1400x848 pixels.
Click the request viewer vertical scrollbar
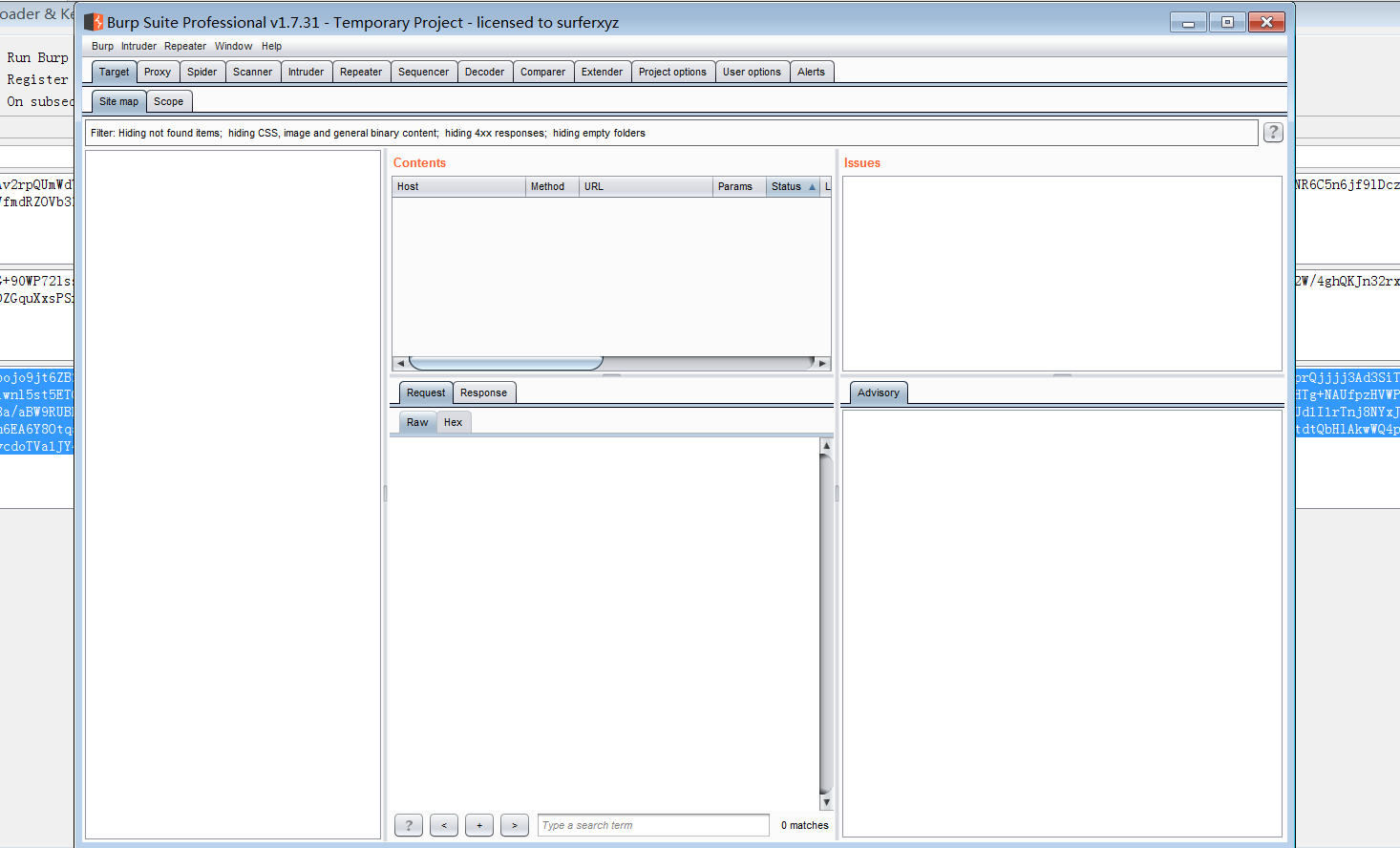pyautogui.click(x=826, y=624)
